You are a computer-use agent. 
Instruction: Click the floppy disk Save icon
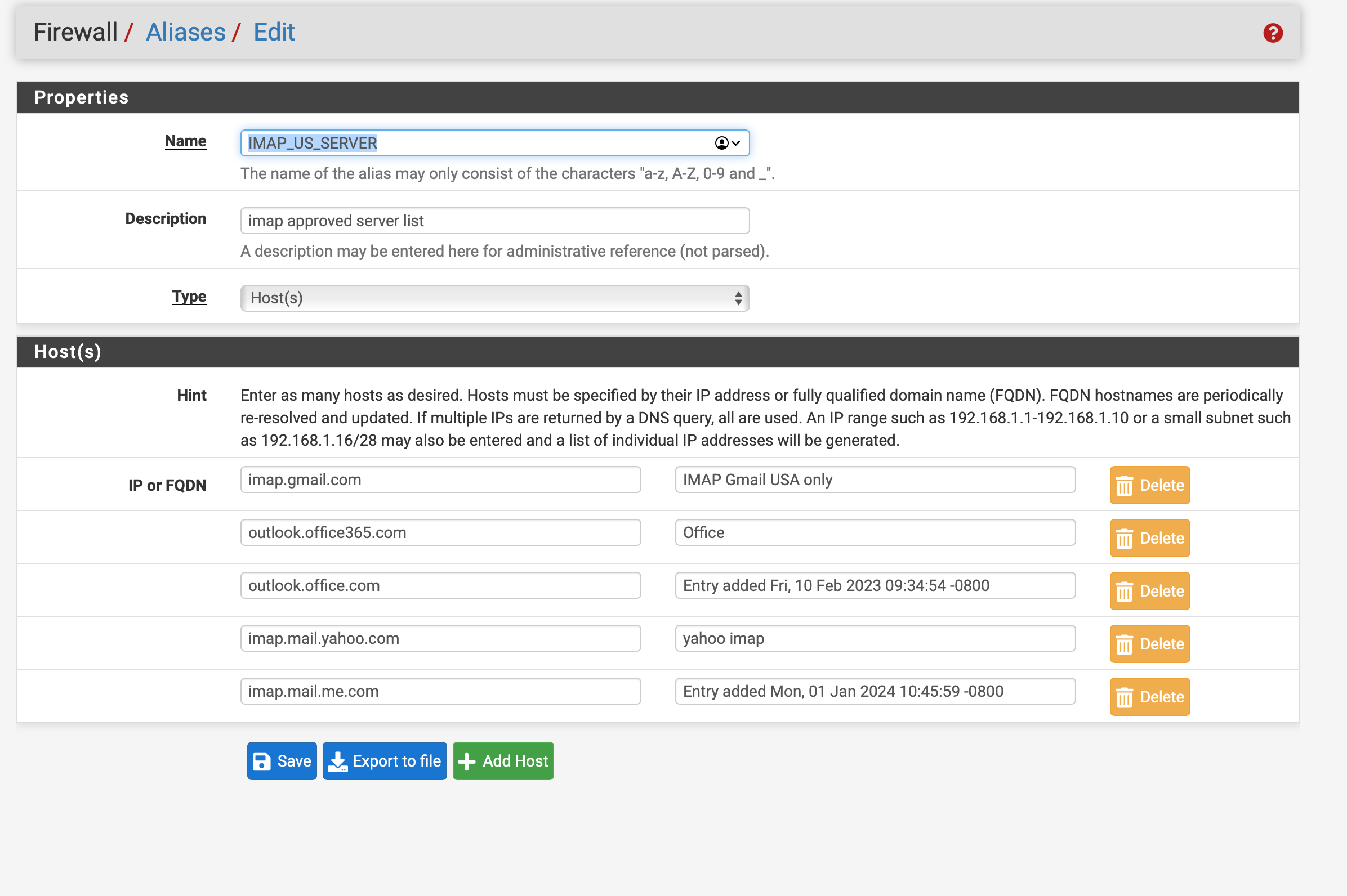[x=262, y=761]
